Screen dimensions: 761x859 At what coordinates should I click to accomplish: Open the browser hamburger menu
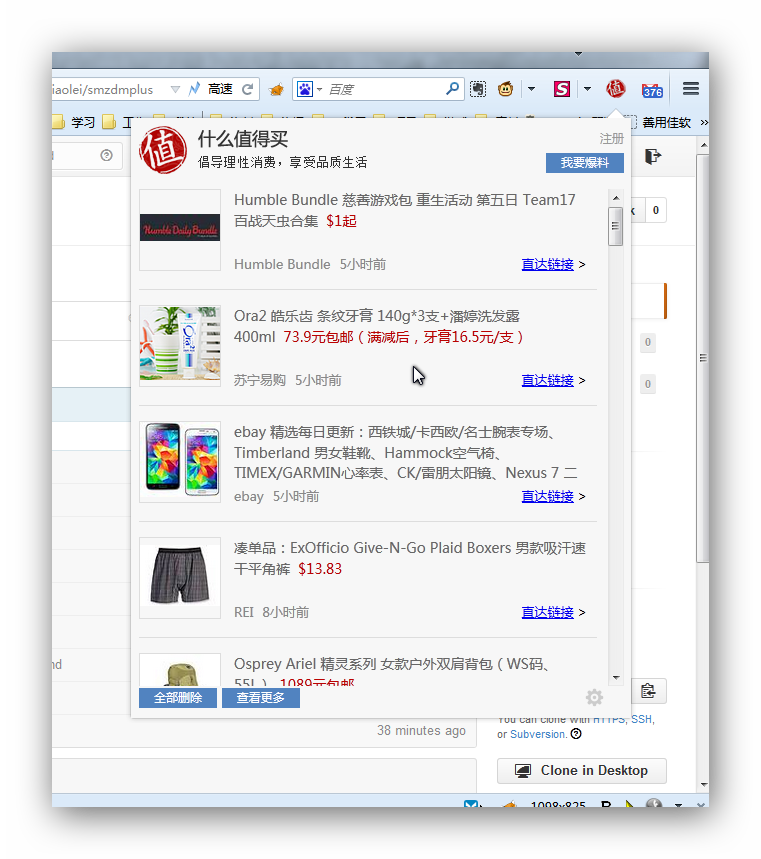coord(691,88)
